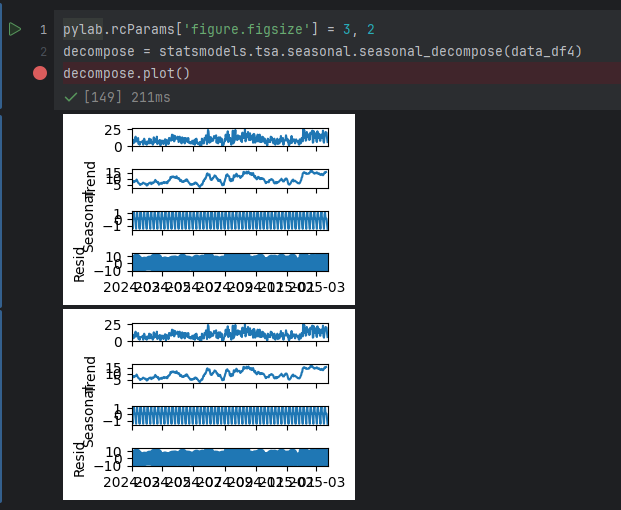Click the second decomposition plot output image
The height and width of the screenshot is (510, 621).
[x=209, y=405]
